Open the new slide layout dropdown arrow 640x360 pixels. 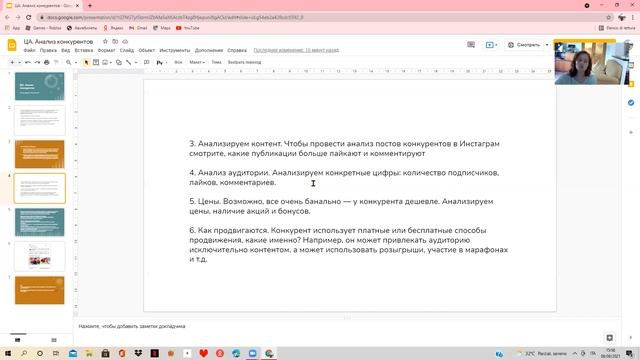19,62
